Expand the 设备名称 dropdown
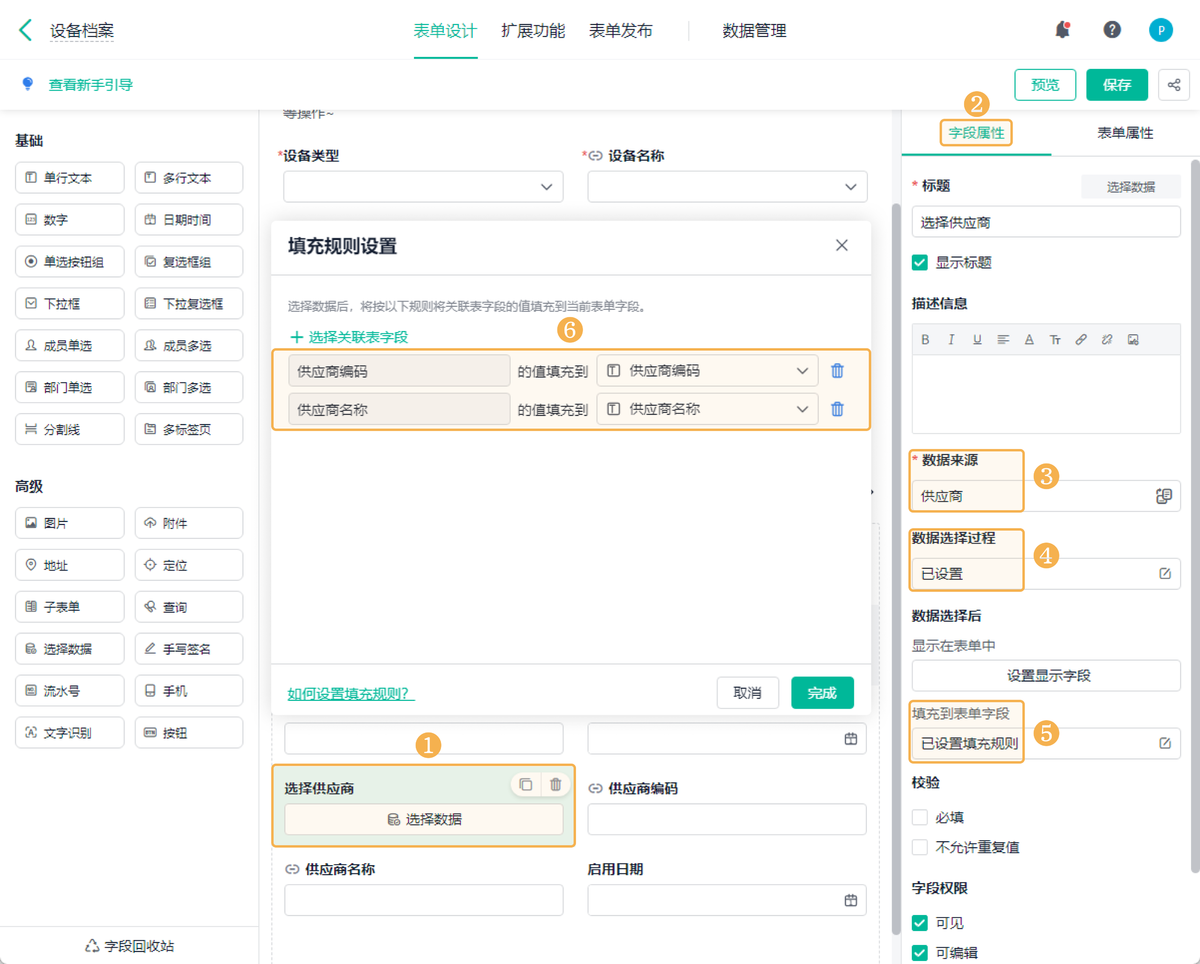The width and height of the screenshot is (1200, 964). (850, 187)
